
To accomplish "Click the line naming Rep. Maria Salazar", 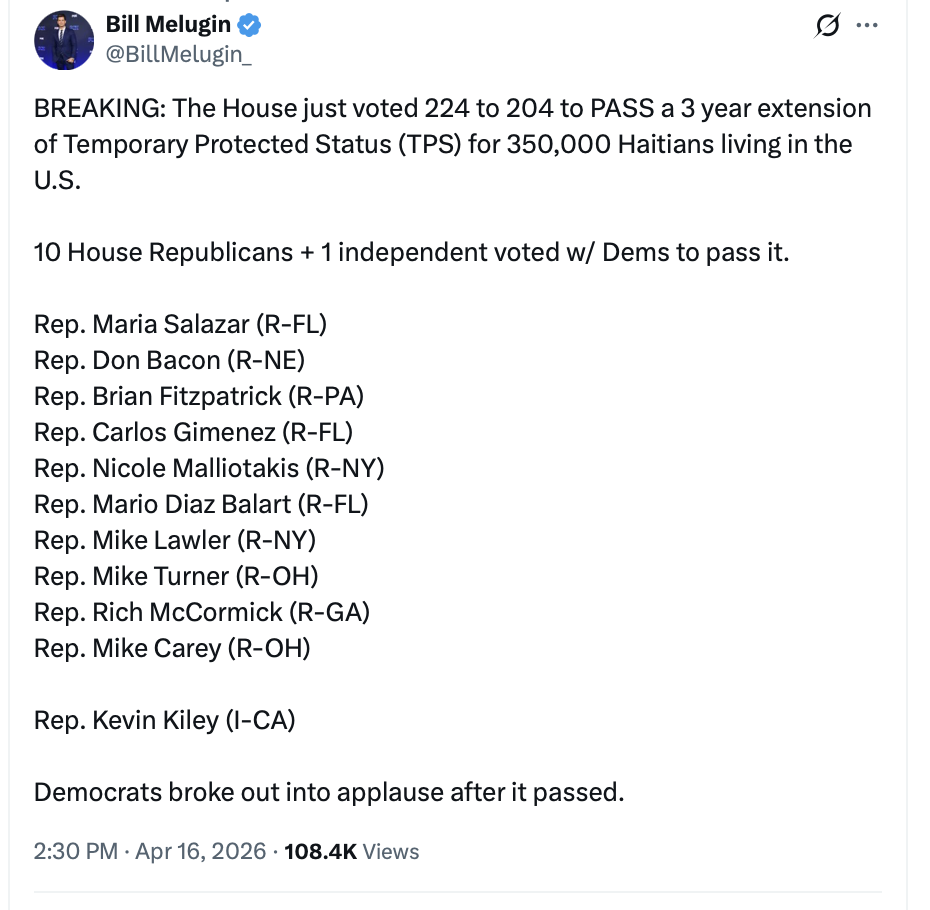I will pyautogui.click(x=181, y=324).
